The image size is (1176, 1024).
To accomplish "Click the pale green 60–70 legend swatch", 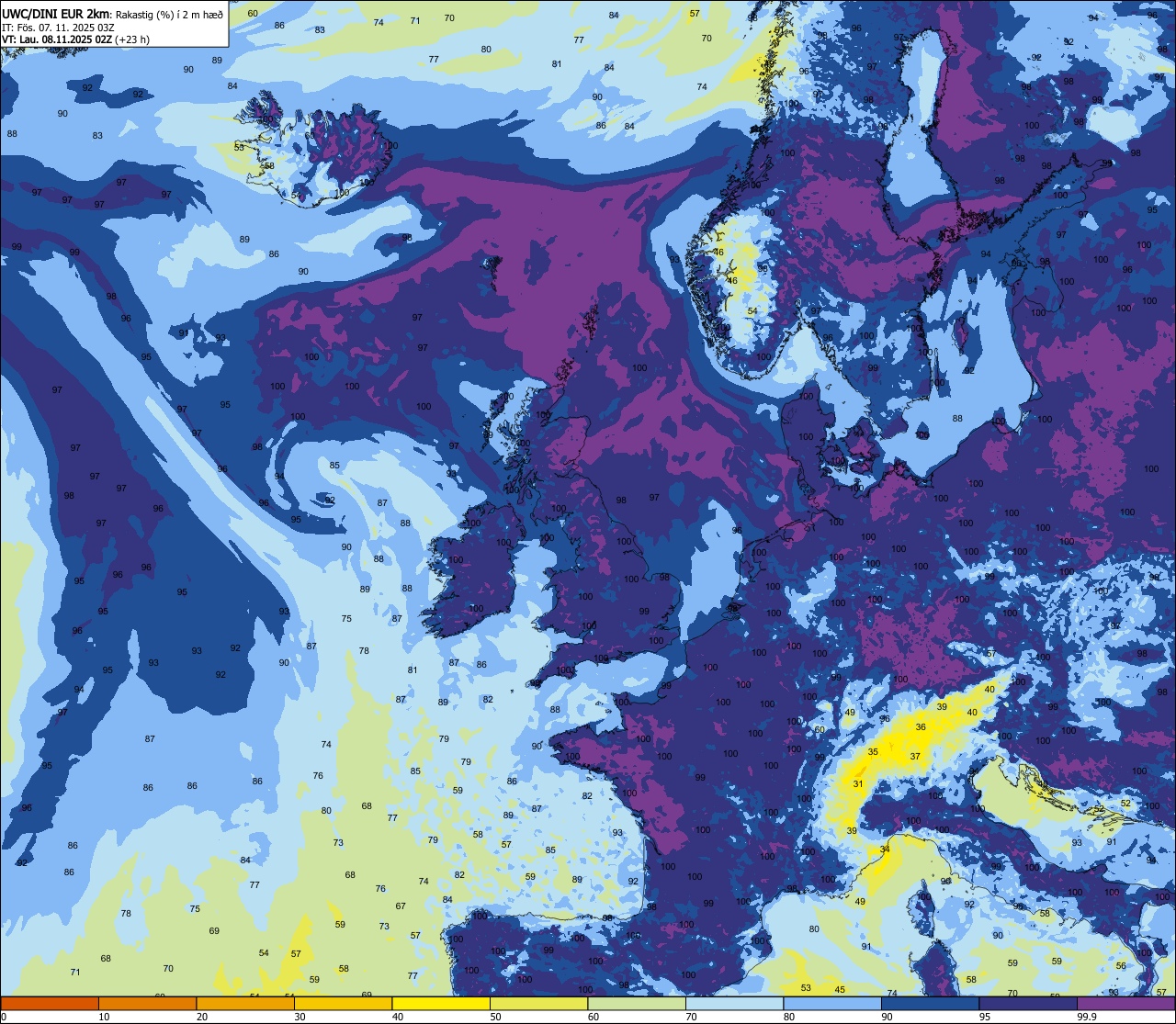I will point(637,1003).
